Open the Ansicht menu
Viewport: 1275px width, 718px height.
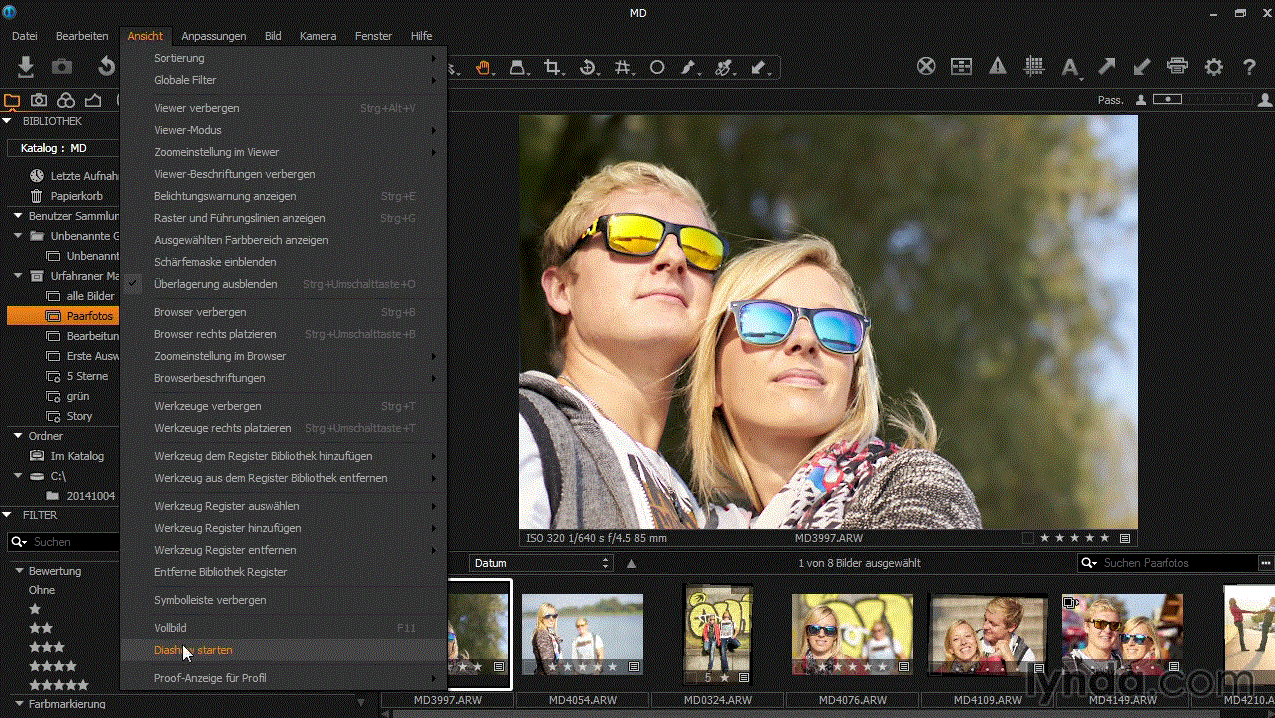145,36
